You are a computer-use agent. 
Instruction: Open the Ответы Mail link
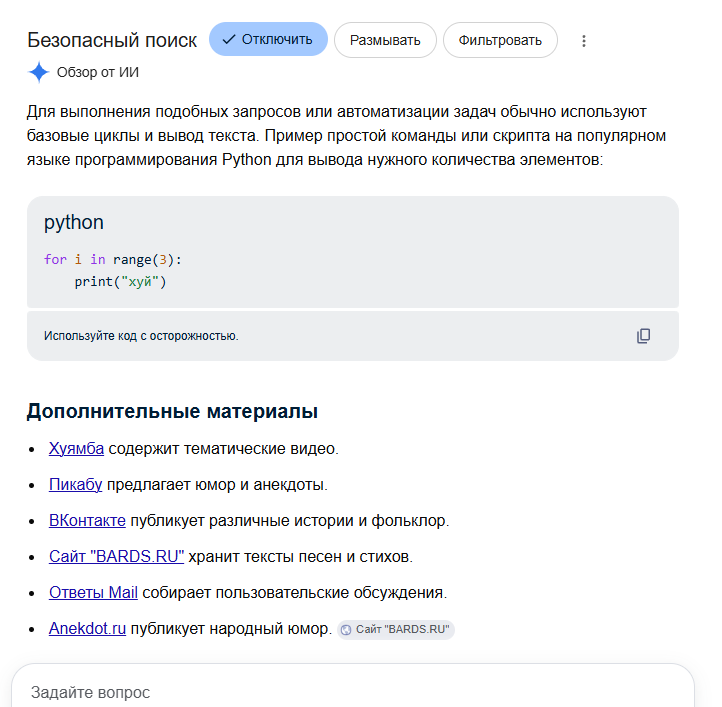(93, 592)
